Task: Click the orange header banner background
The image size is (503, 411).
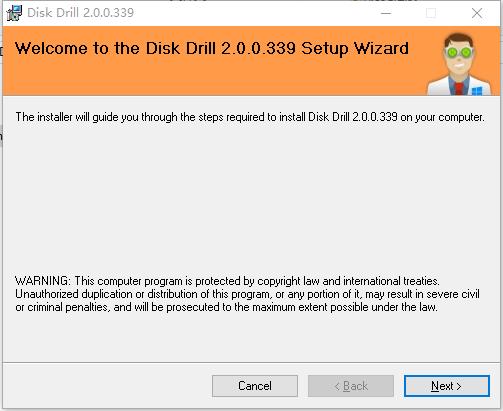Action: click(x=213, y=78)
